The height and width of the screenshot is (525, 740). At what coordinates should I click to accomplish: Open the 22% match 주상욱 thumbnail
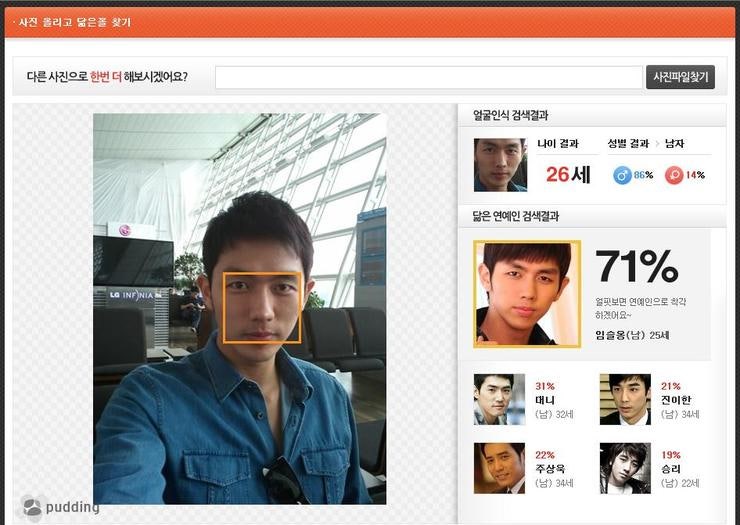coord(499,468)
